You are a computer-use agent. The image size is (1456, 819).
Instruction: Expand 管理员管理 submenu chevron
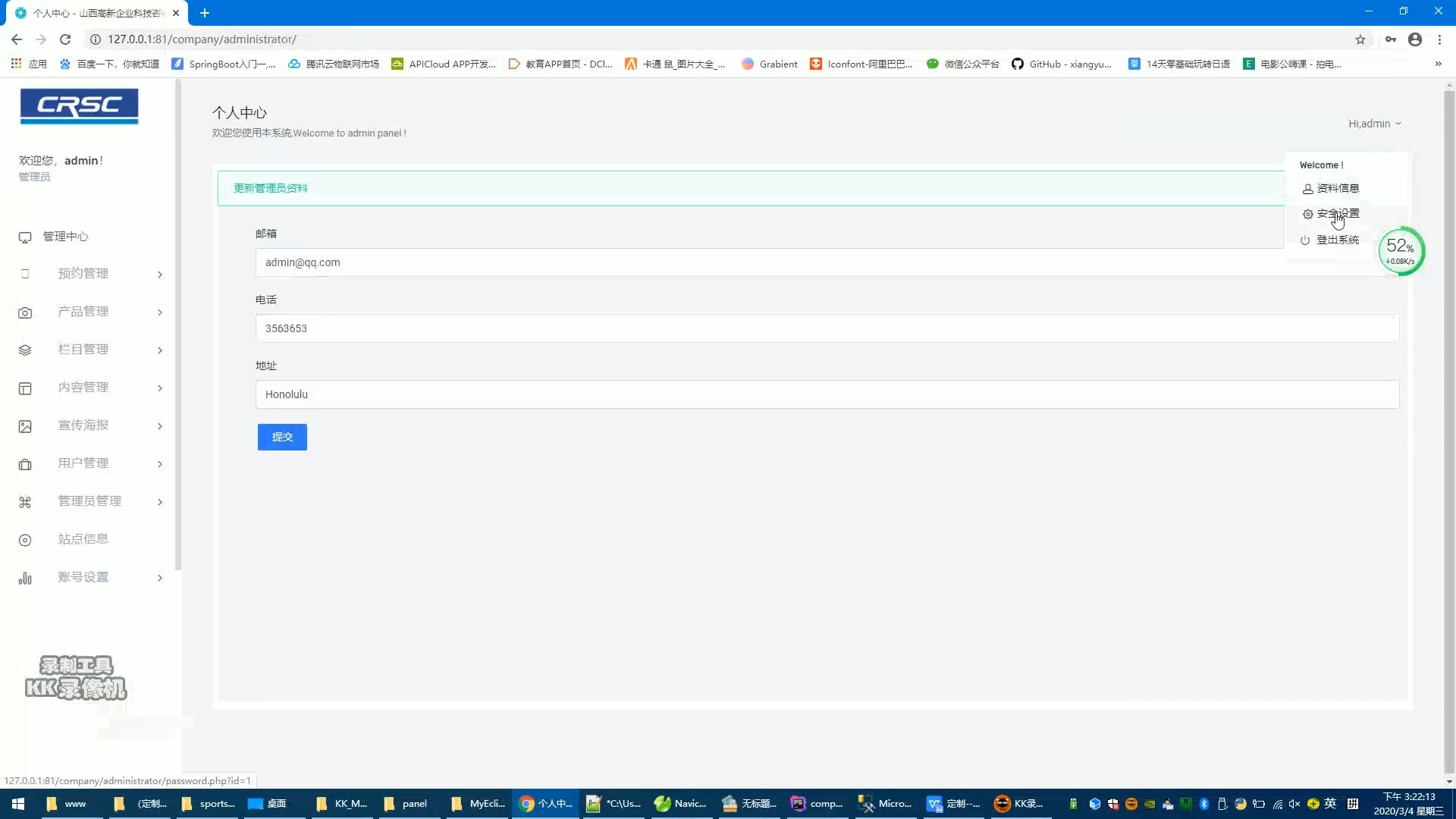160,502
